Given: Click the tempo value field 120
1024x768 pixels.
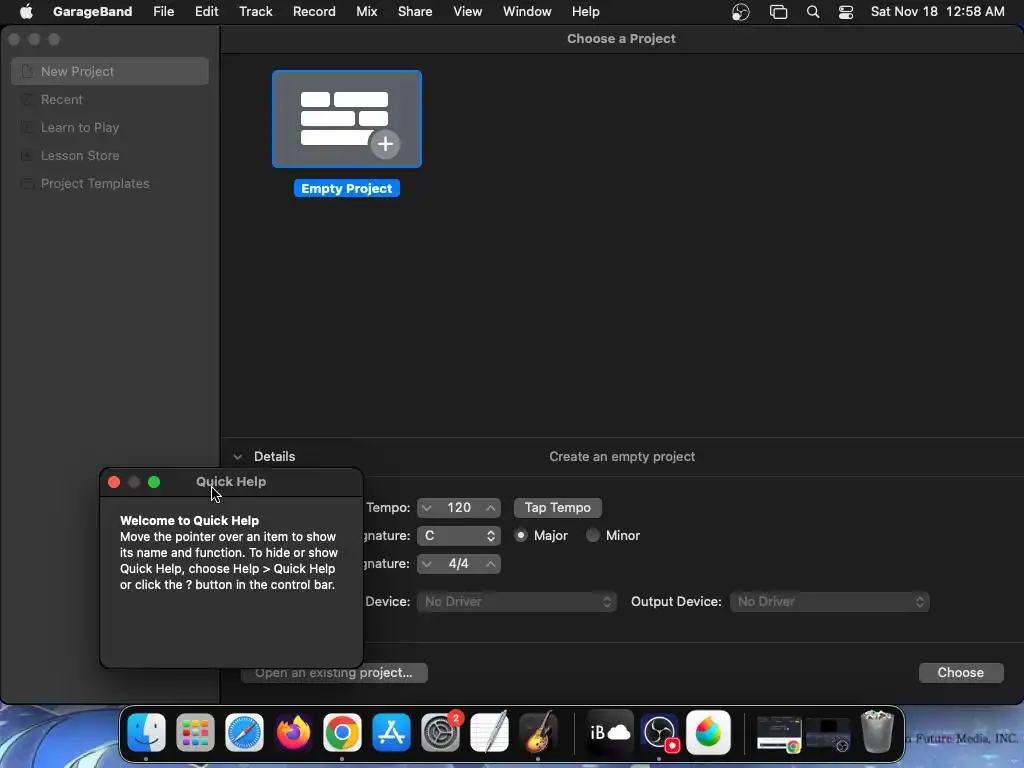Looking at the screenshot, I should click(x=458, y=508).
